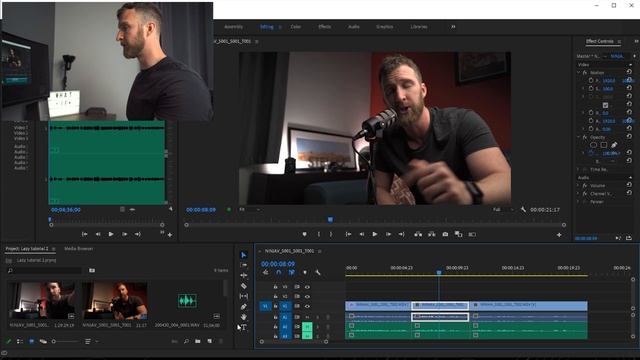
Task: Toggle insert sequences as nests button
Action: 265,272
